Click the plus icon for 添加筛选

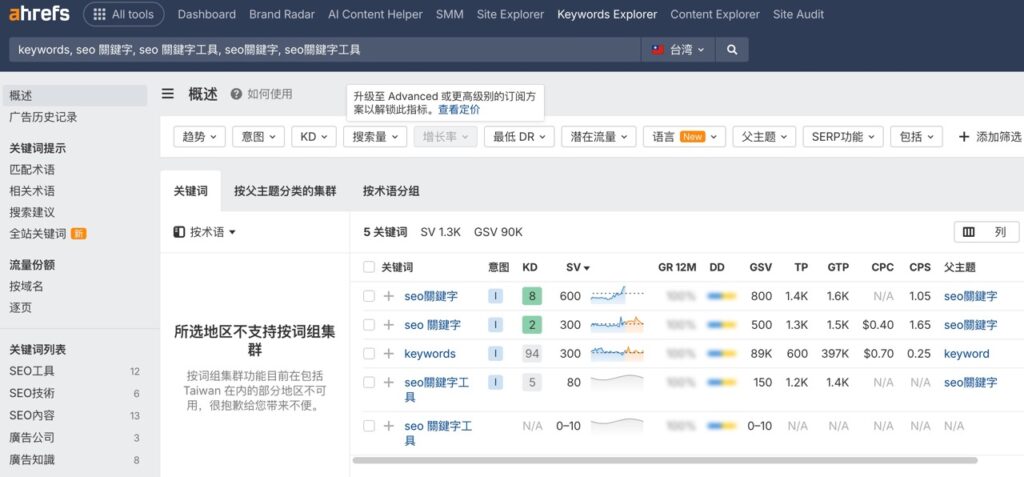coord(964,137)
